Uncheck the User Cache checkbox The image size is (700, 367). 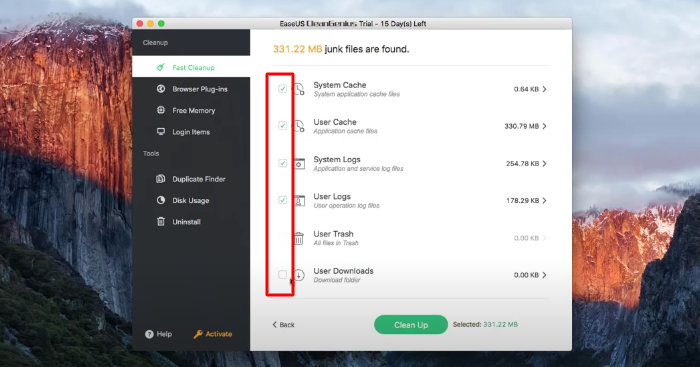click(x=283, y=125)
